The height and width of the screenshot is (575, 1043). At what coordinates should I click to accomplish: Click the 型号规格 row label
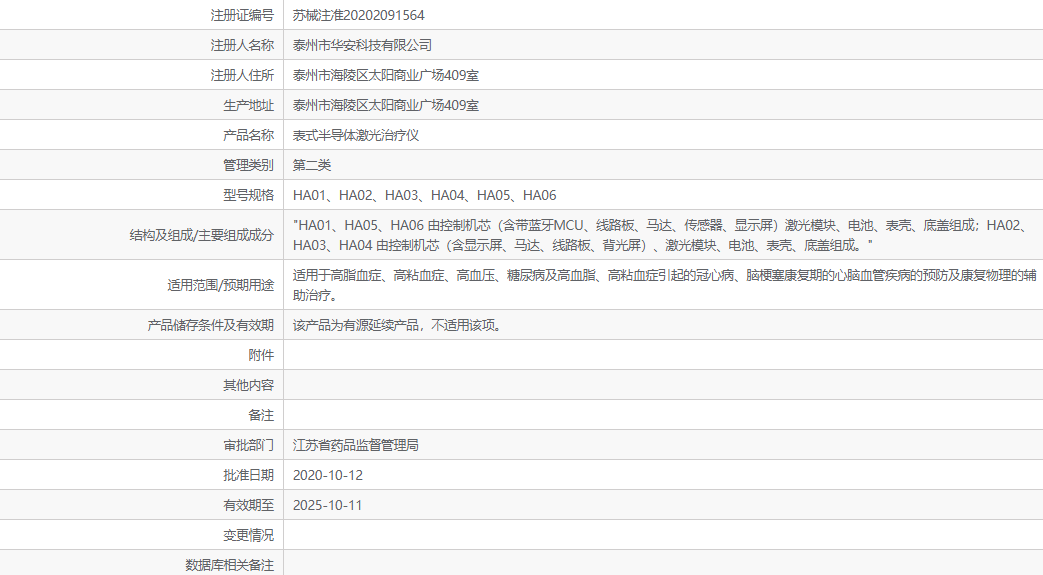248,195
